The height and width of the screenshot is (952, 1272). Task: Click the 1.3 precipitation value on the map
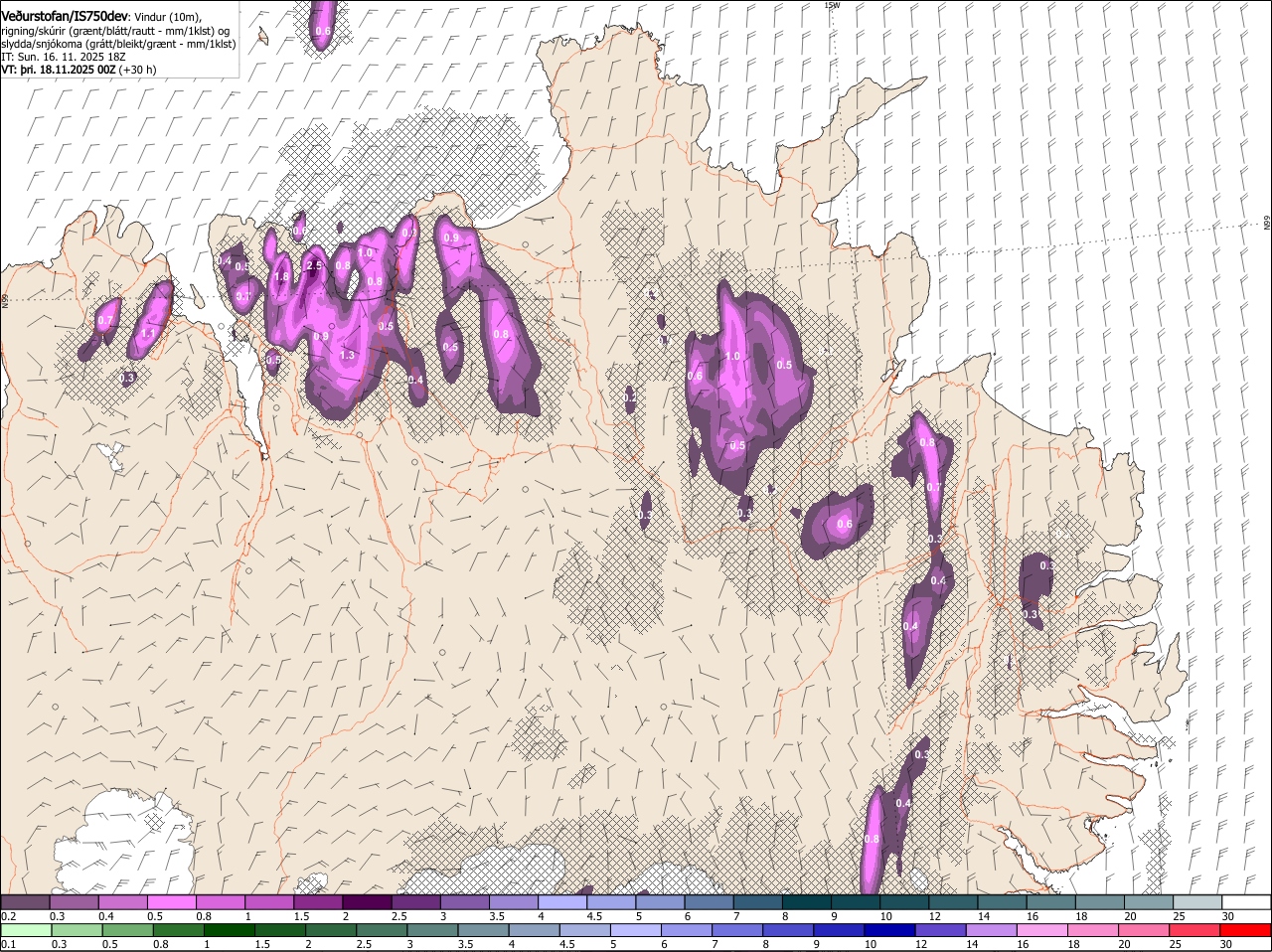(x=347, y=355)
